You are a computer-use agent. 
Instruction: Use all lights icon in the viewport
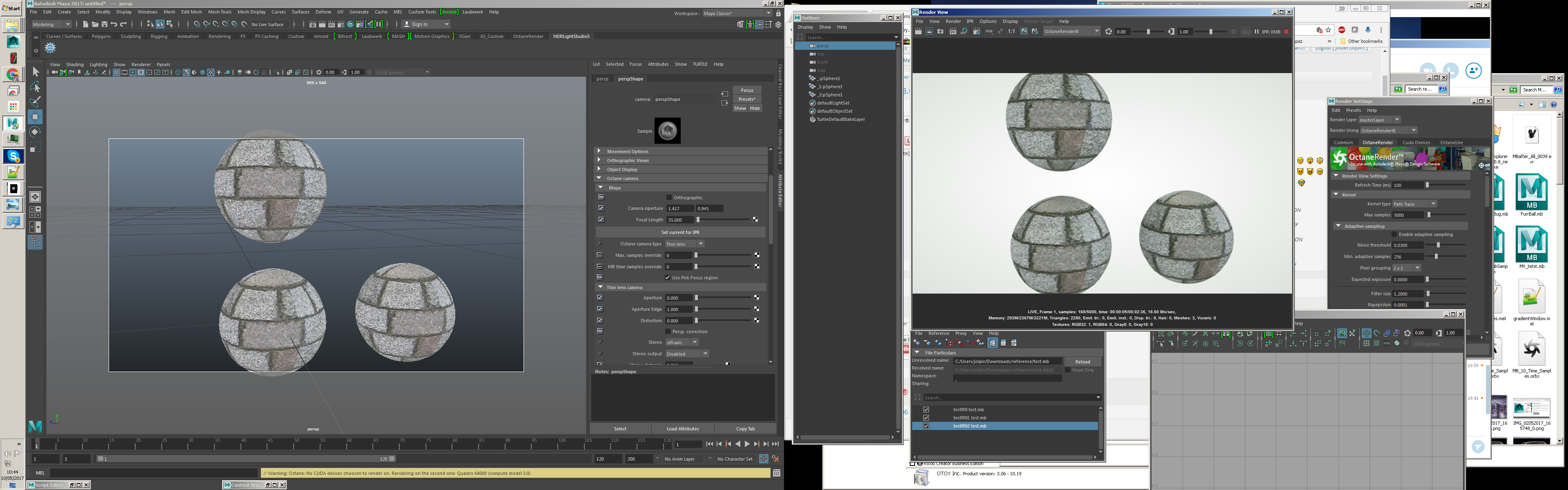(x=219, y=72)
